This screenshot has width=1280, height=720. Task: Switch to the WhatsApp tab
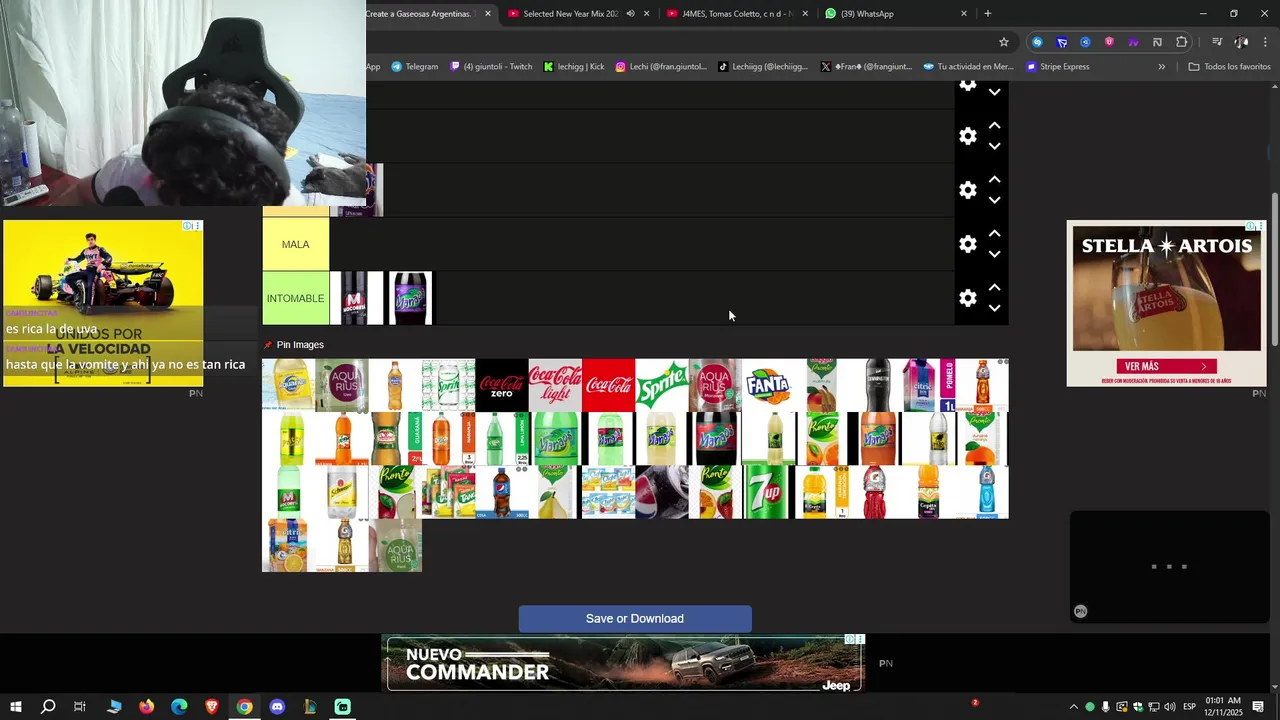(867, 14)
